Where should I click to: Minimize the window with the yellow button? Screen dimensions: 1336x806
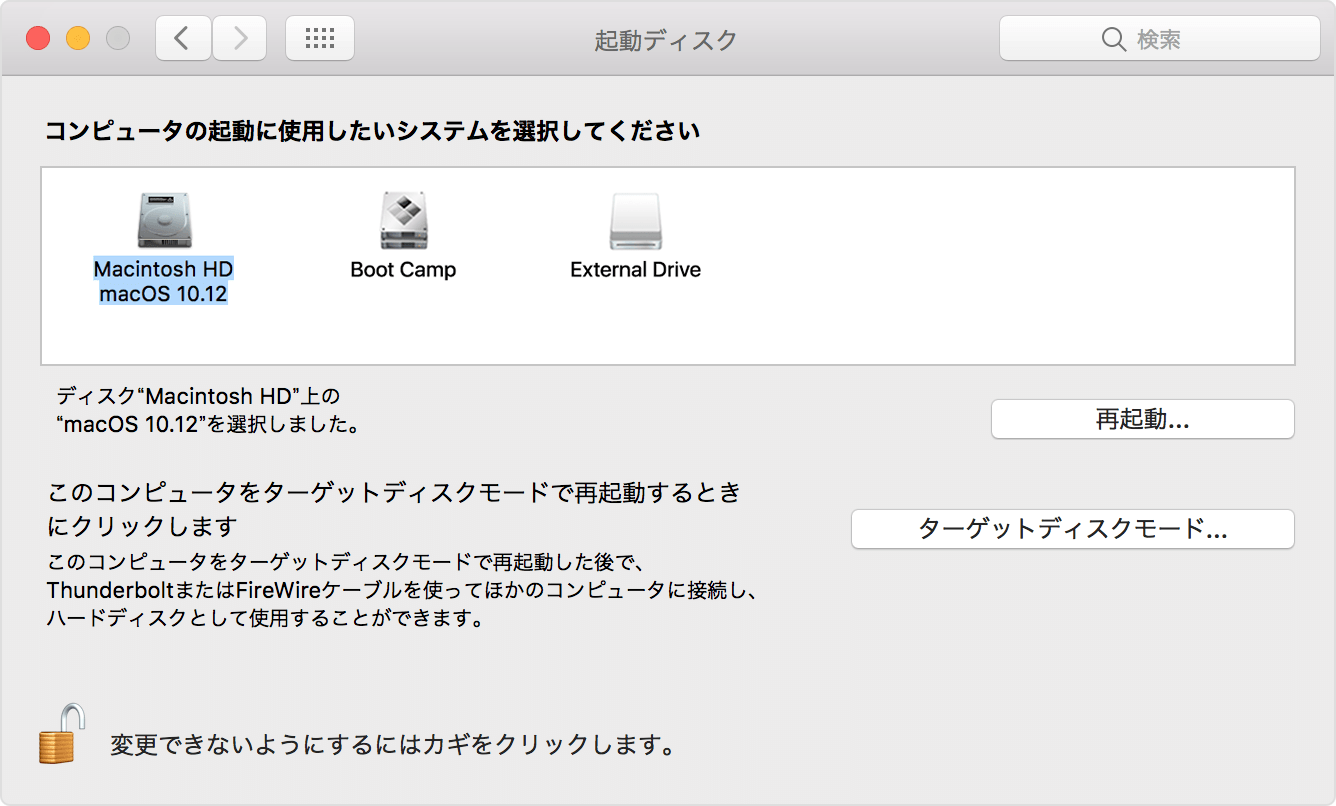[x=78, y=39]
